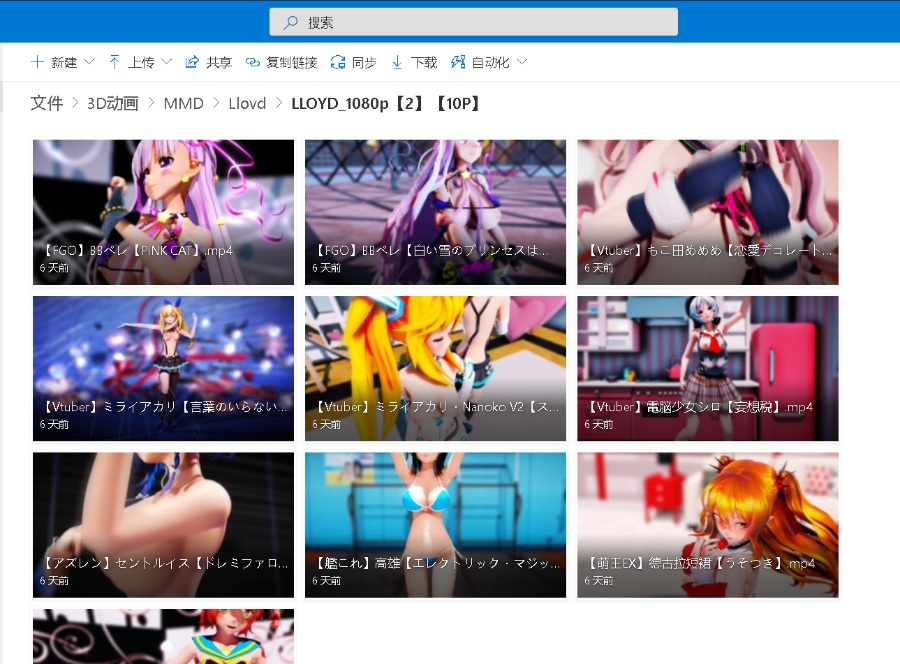Navigate to the MMD breadcrumb item
900x664 pixels.
coord(184,103)
